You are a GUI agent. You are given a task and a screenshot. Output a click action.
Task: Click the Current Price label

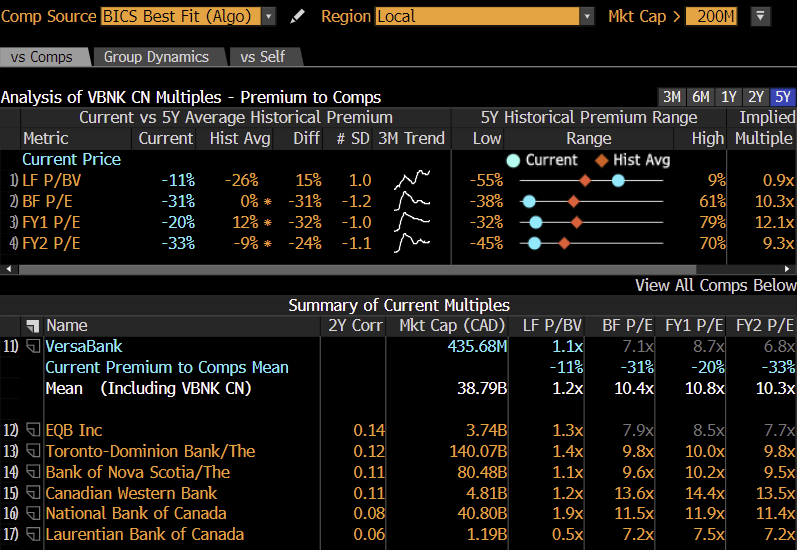click(x=72, y=160)
